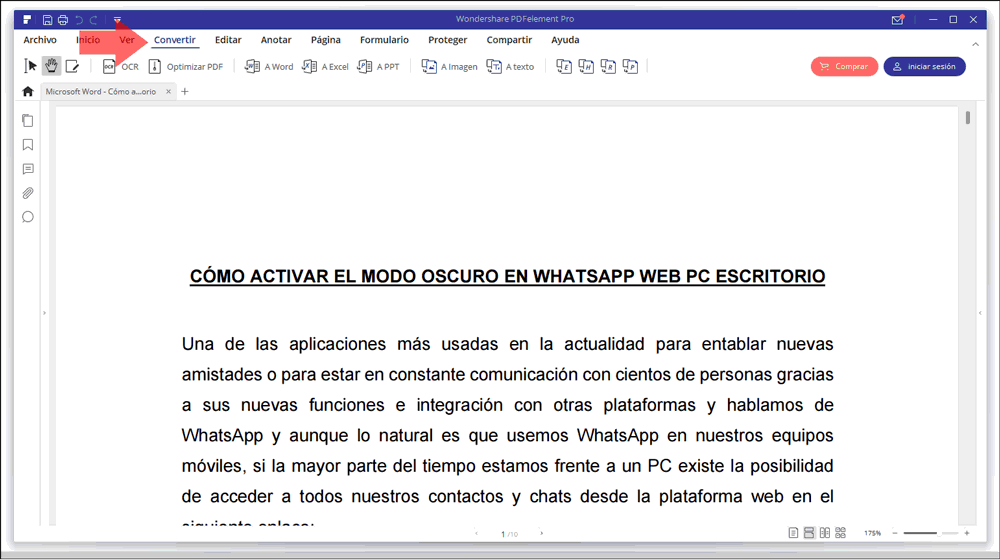Viewport: 1000px width, 559px height.
Task: Expand the left side panel arrow
Action: click(44, 313)
